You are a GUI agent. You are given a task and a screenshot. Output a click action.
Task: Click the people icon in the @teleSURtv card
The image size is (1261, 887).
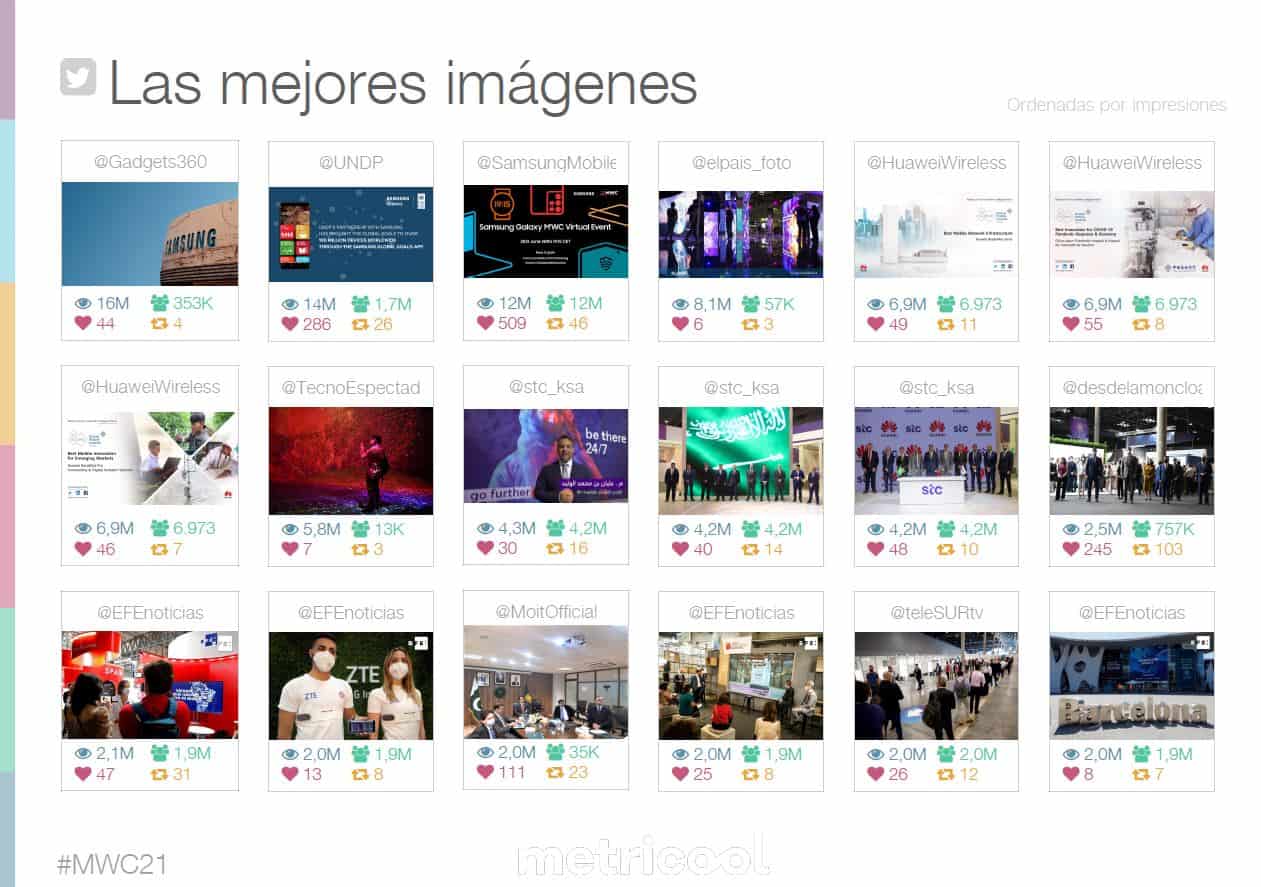pos(945,753)
